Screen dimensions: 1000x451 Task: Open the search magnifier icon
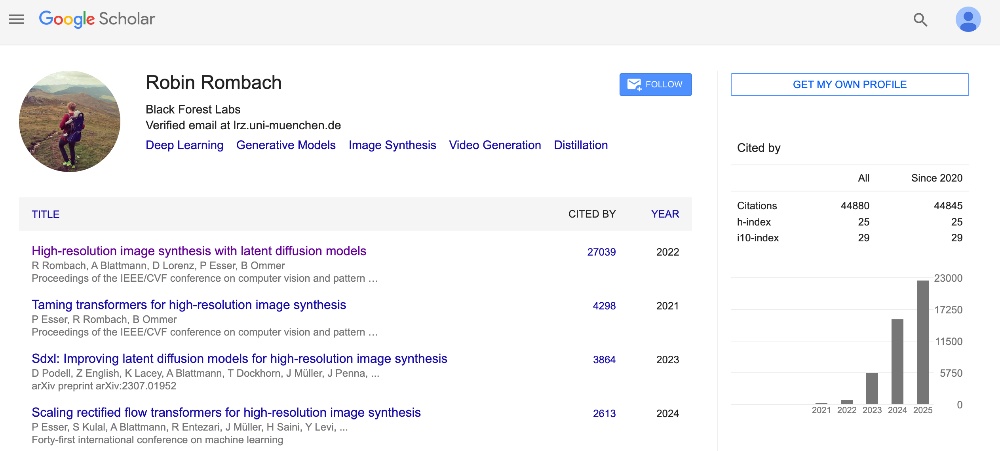pyautogui.click(x=920, y=20)
